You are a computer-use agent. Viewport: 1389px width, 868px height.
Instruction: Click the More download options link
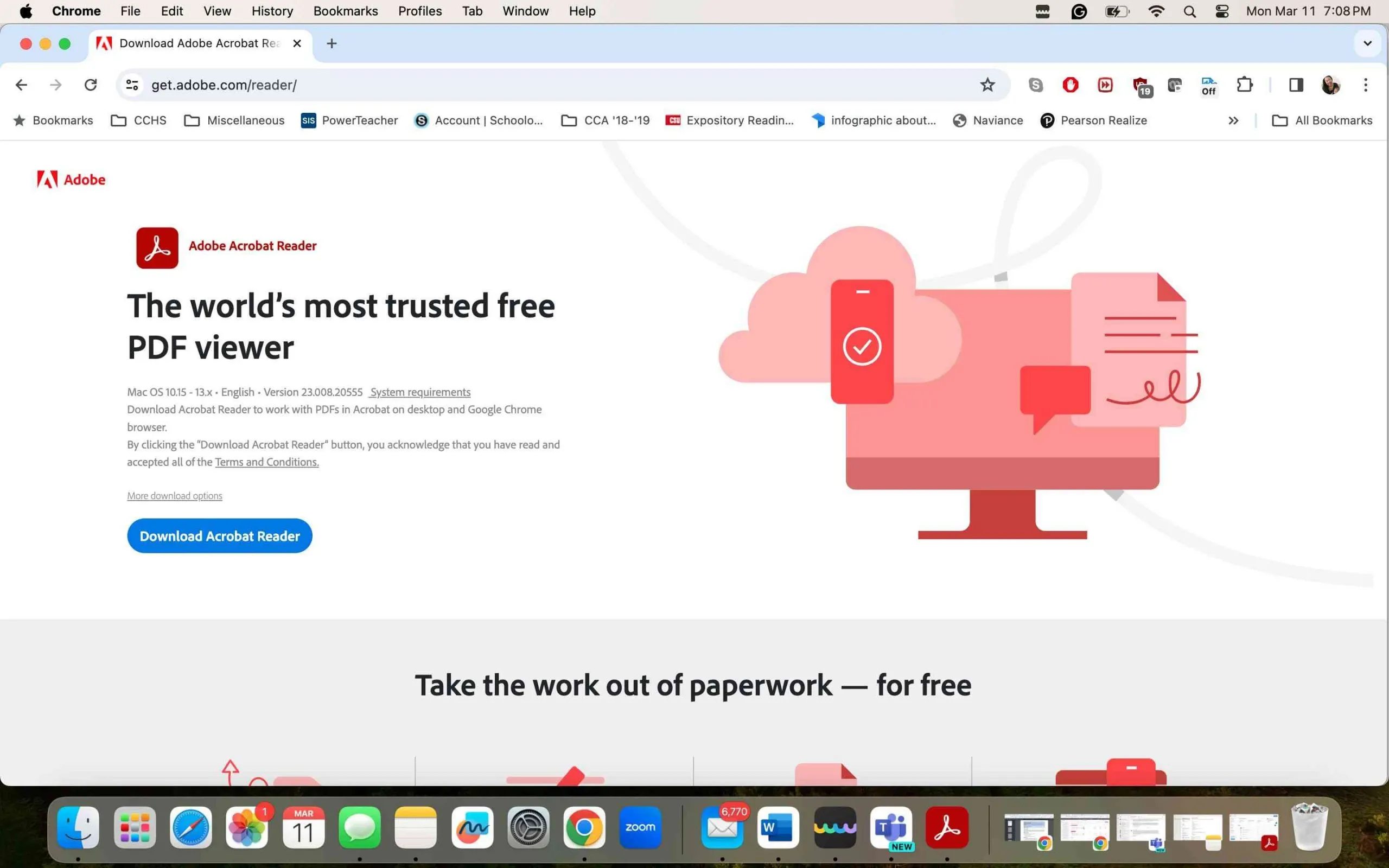(x=174, y=495)
